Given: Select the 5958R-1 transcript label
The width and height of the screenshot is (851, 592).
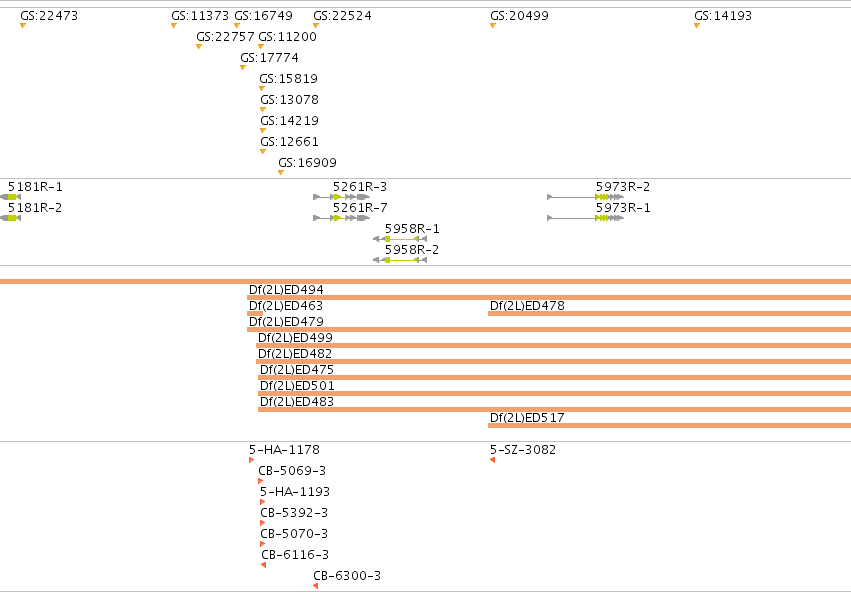Looking at the screenshot, I should tap(412, 229).
